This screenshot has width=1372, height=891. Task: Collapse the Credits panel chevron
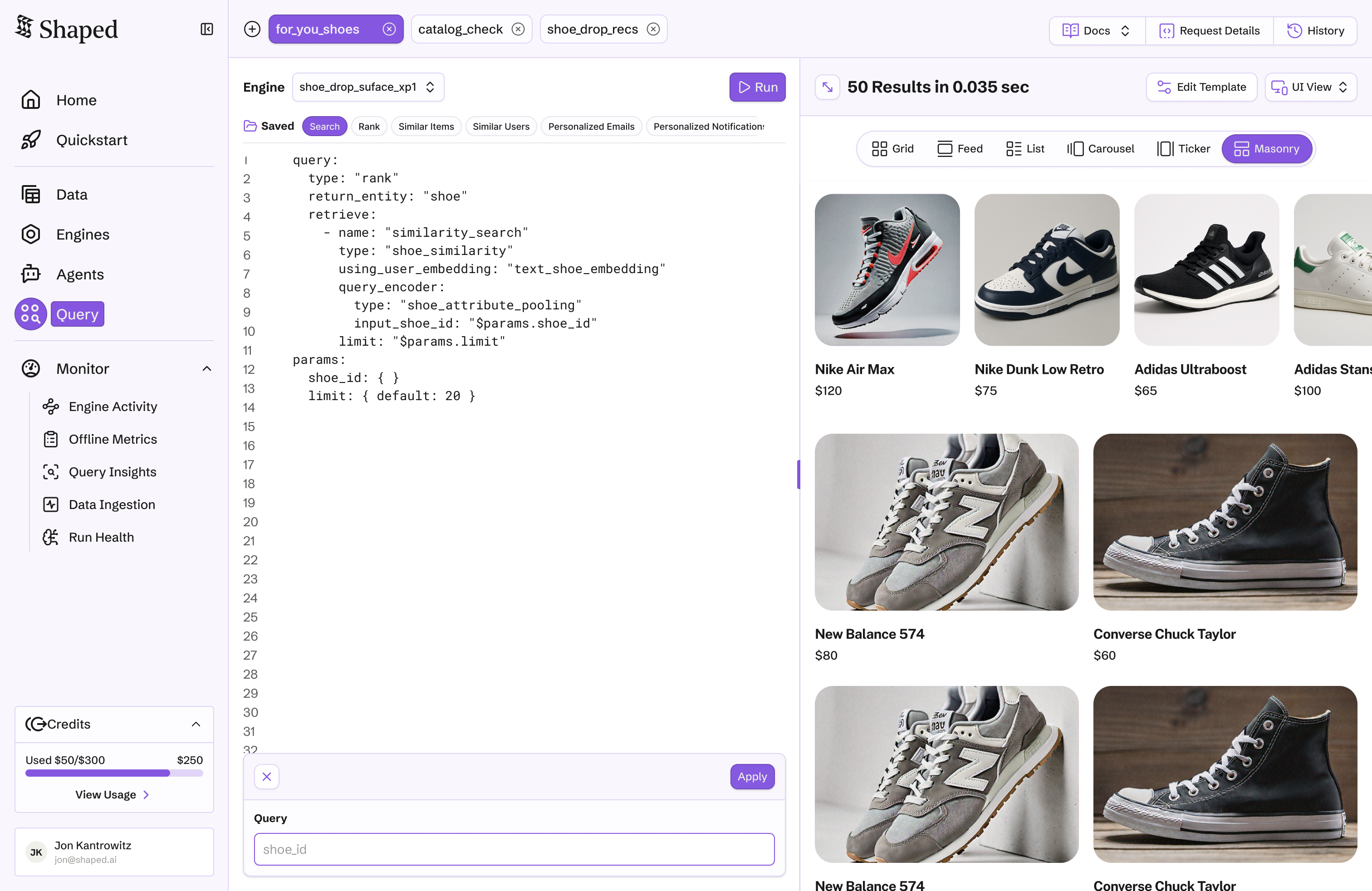196,724
